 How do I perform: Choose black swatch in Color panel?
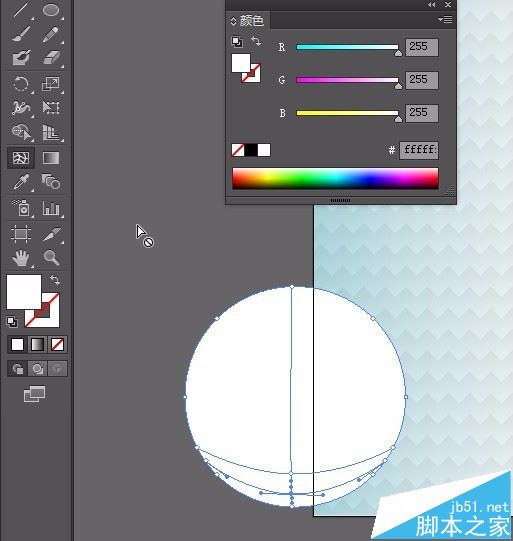251,150
